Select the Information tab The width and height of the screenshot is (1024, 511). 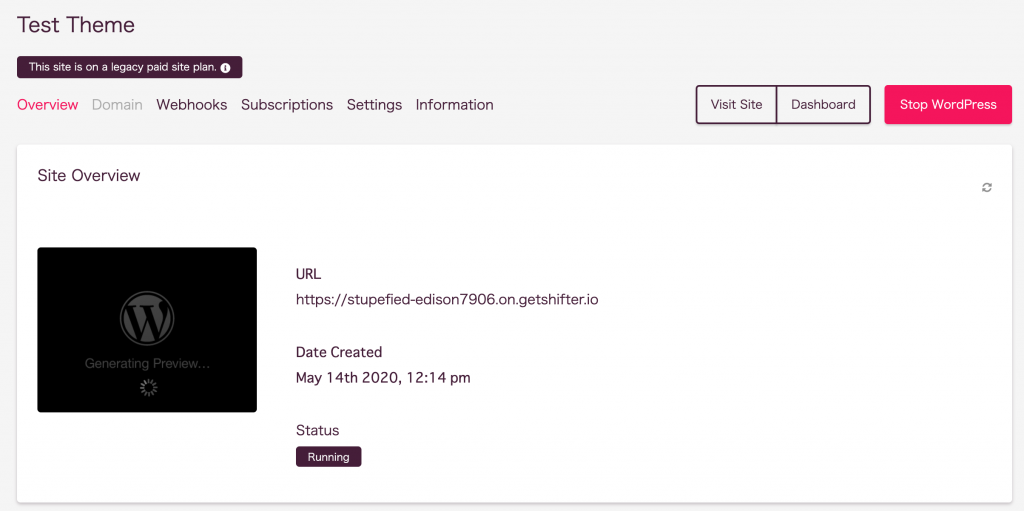[x=455, y=105]
